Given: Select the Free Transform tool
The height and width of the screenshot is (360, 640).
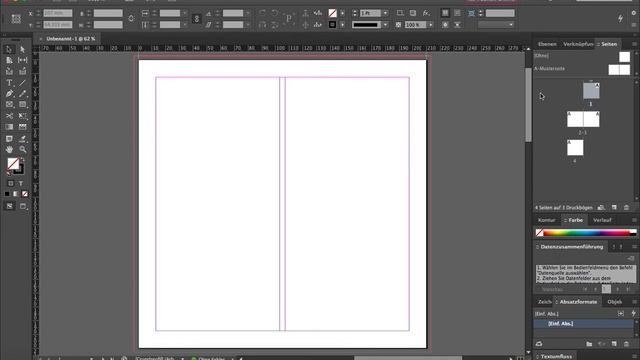Looking at the screenshot, I should click(x=22, y=116).
